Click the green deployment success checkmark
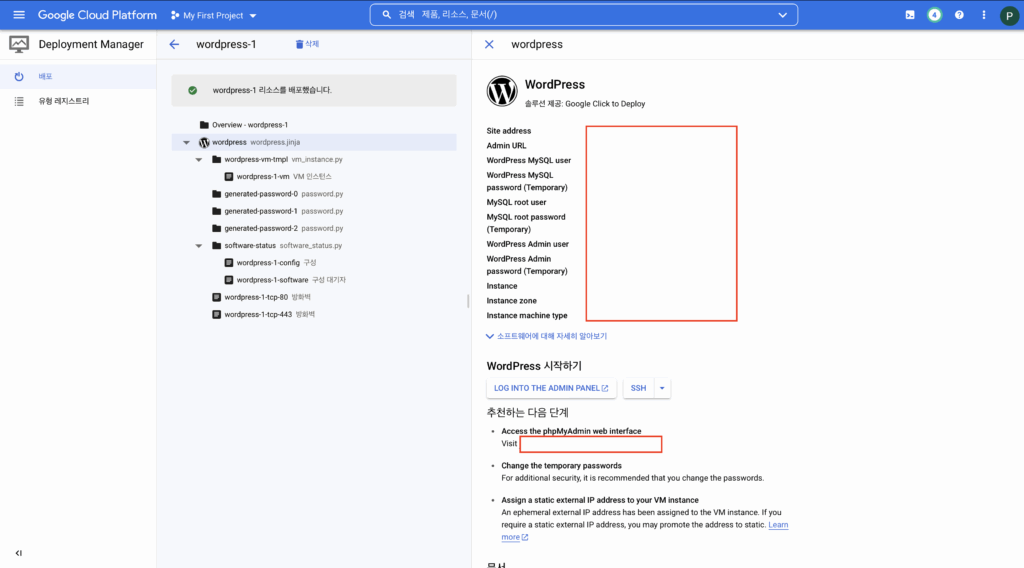Screen dimensions: 1024x568 pos(193,90)
